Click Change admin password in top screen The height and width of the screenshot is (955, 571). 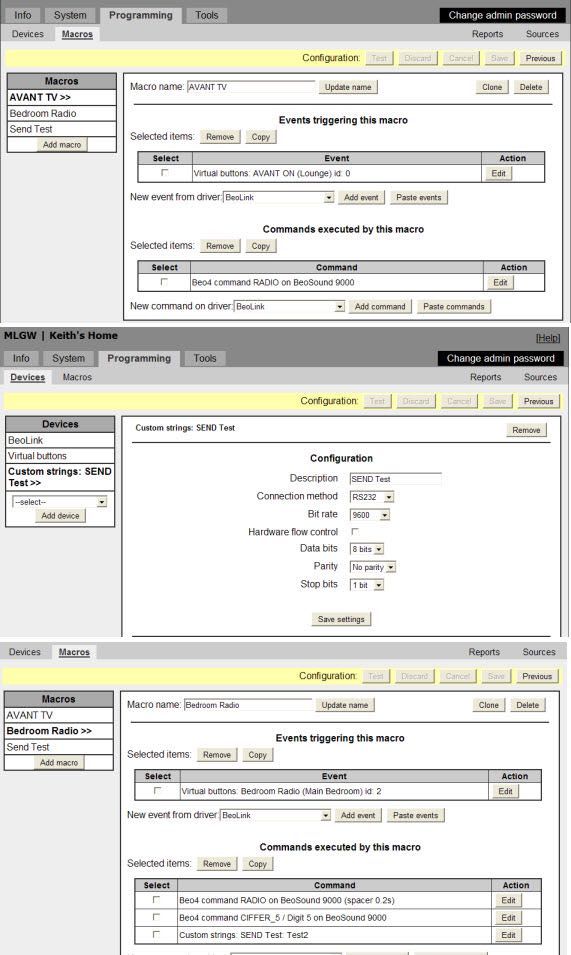(502, 15)
